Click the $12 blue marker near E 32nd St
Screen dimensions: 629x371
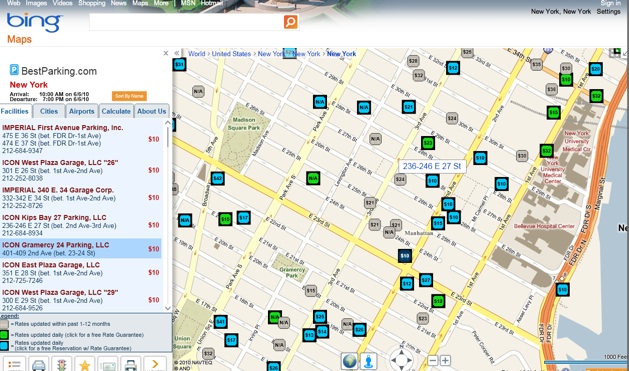tap(453, 68)
